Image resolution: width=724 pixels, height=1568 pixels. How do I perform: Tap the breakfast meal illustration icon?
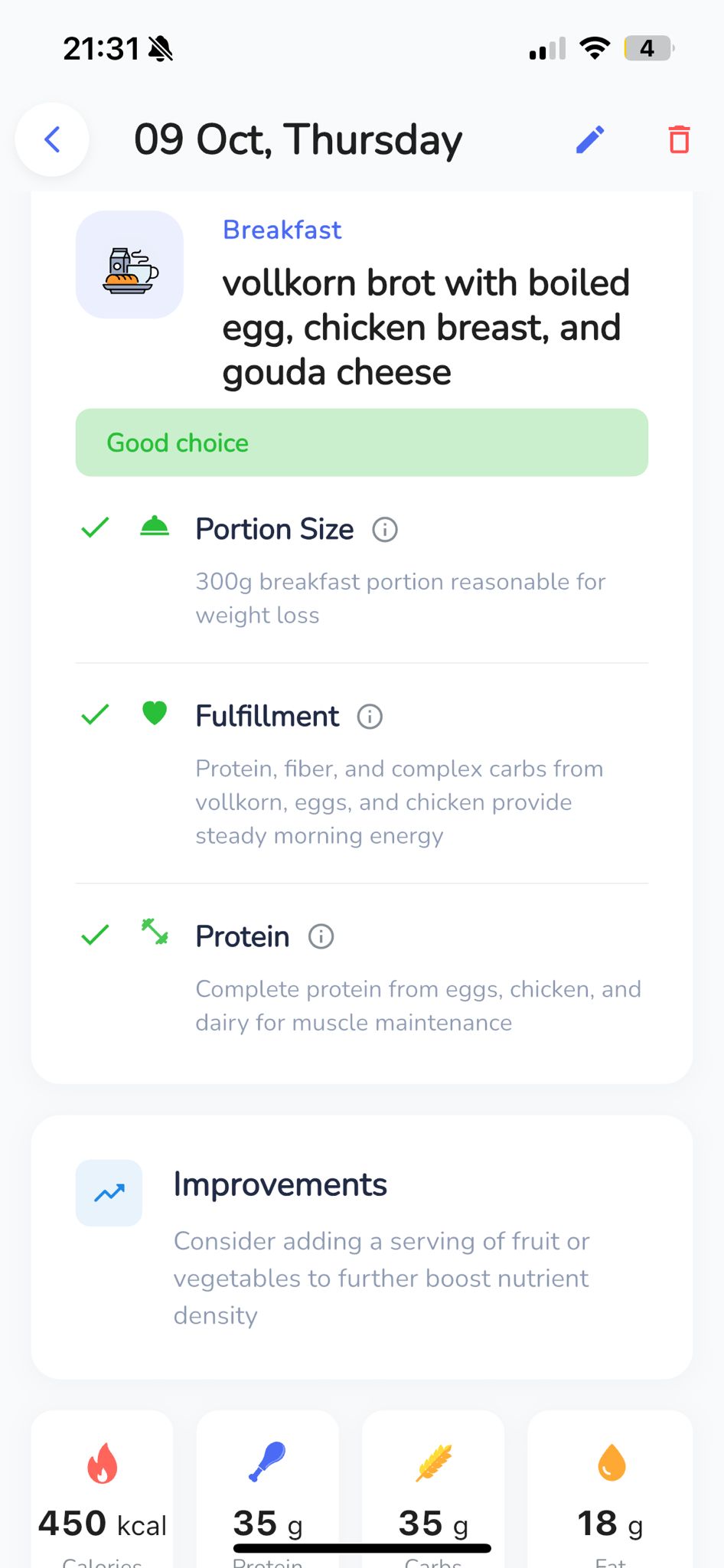129,265
